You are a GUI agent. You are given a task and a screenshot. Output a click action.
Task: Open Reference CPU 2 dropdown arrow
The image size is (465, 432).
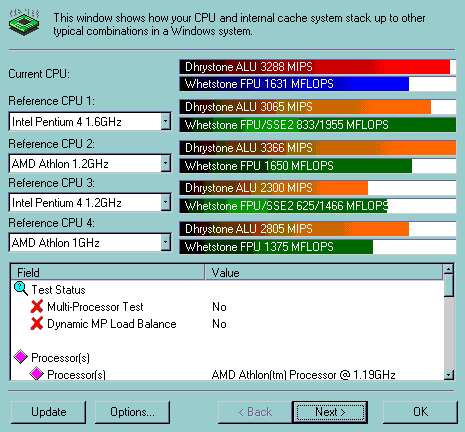click(x=166, y=163)
